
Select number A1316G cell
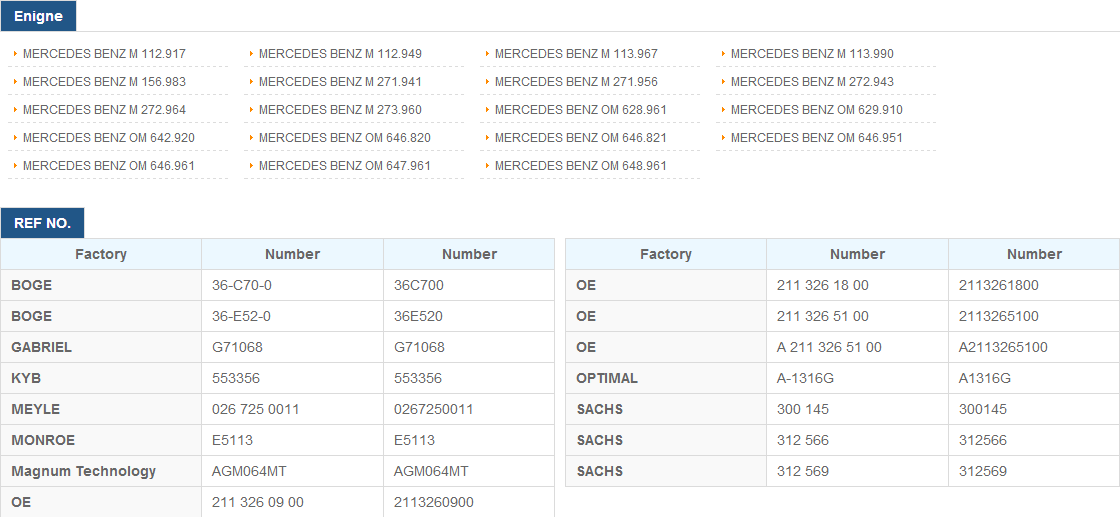(1034, 378)
